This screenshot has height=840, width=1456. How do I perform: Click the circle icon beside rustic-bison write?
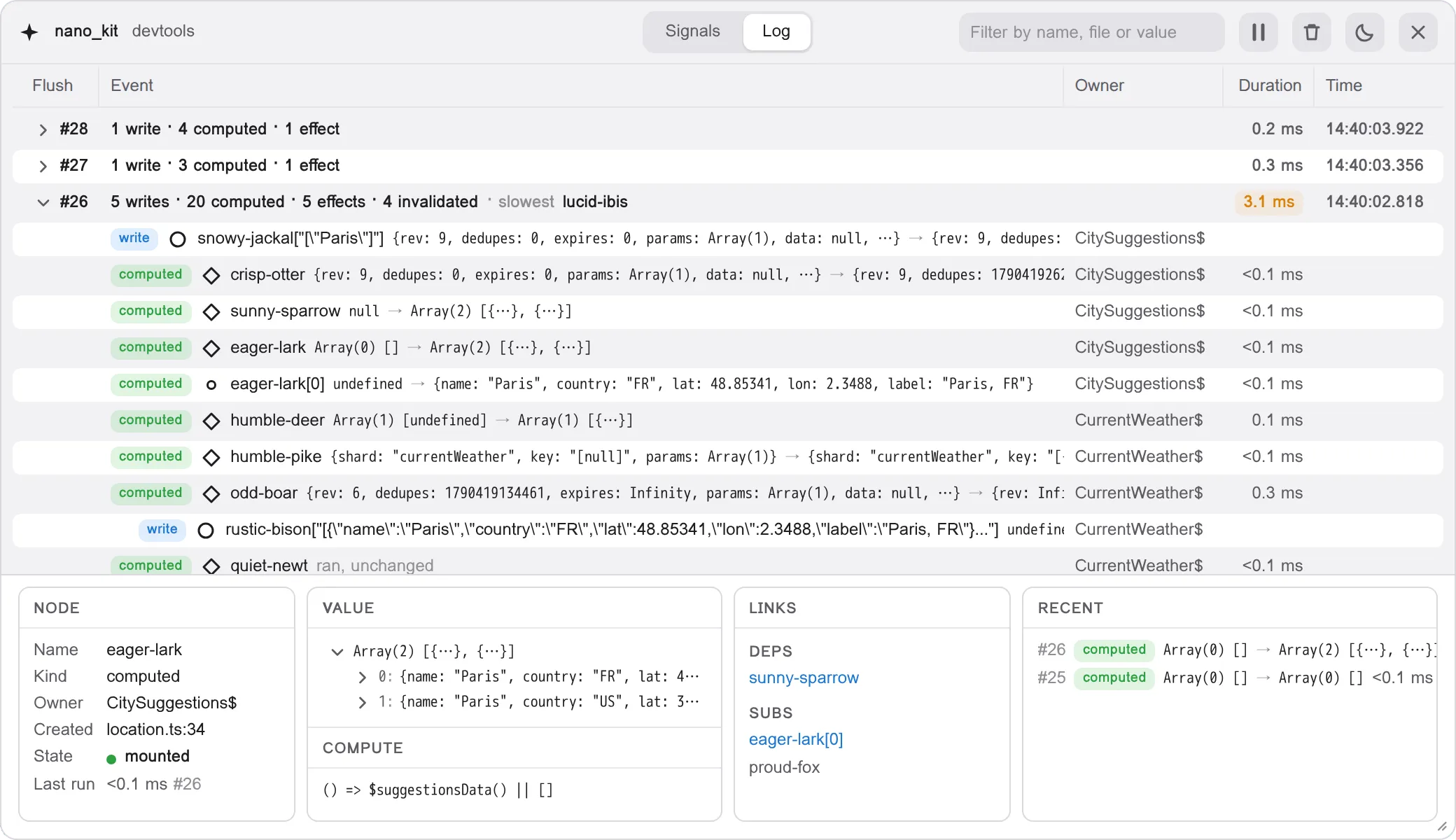point(206,531)
